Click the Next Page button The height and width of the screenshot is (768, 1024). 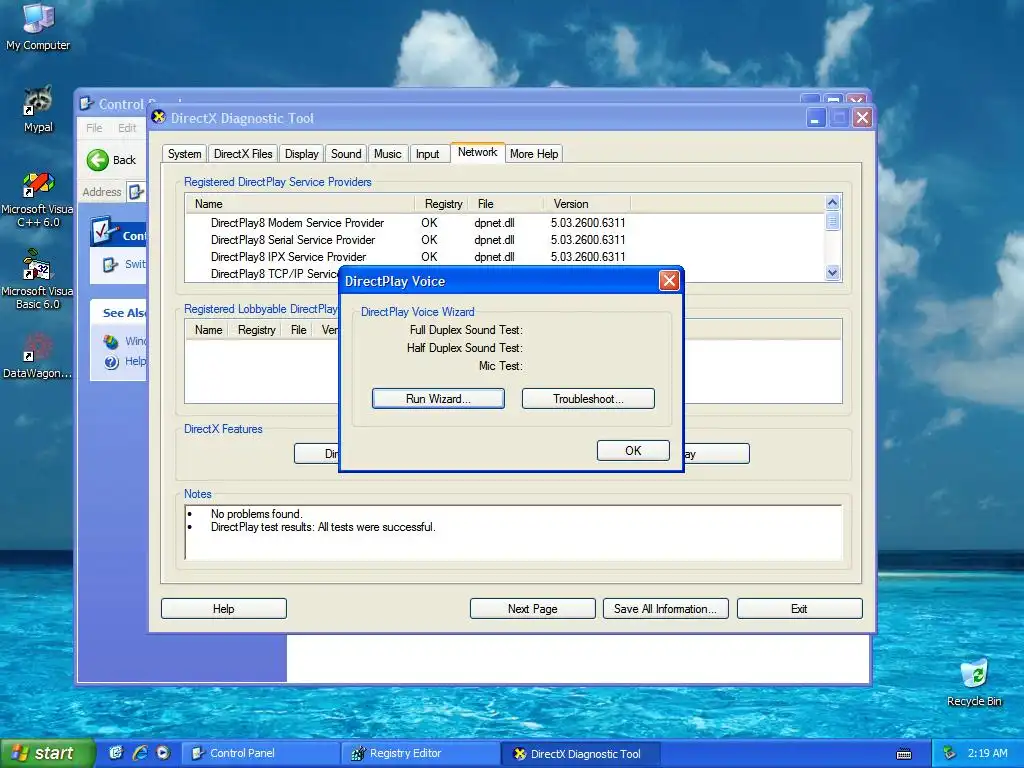[532, 609]
